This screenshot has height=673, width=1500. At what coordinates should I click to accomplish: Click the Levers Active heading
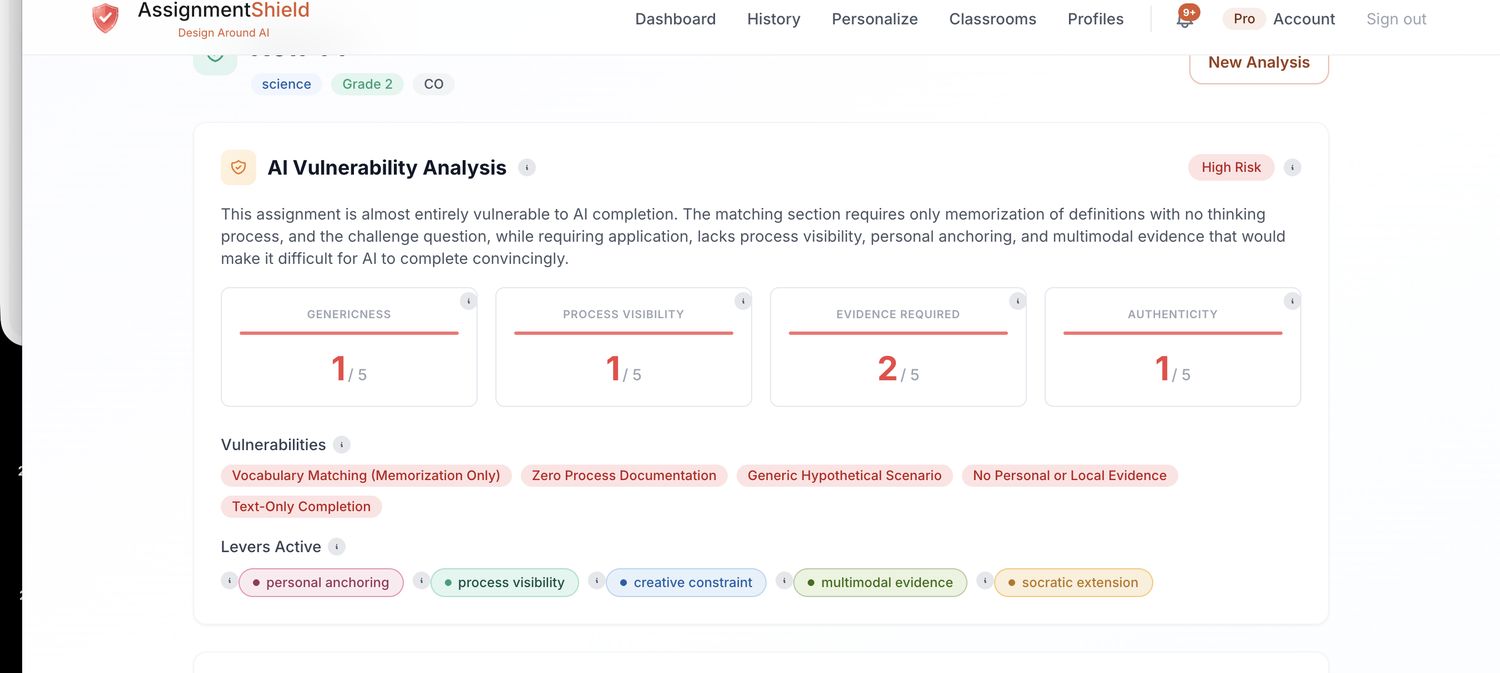point(271,547)
